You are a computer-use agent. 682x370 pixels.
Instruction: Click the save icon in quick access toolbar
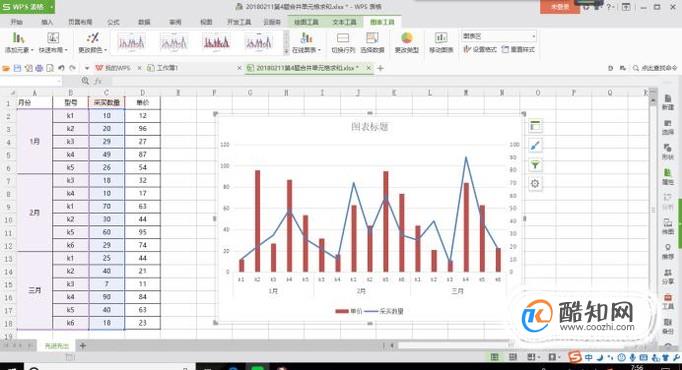coord(17,68)
